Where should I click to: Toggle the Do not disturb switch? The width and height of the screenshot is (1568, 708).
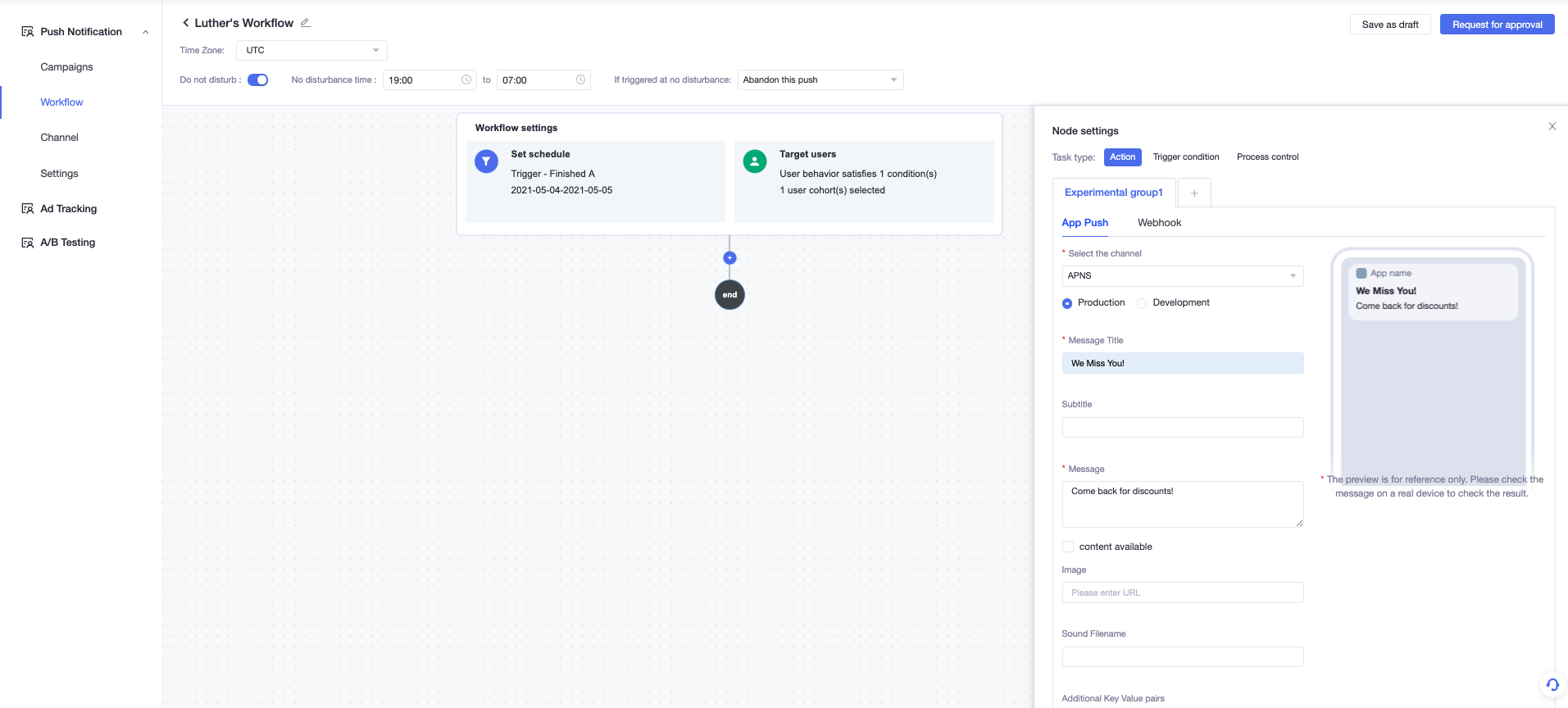(x=257, y=79)
